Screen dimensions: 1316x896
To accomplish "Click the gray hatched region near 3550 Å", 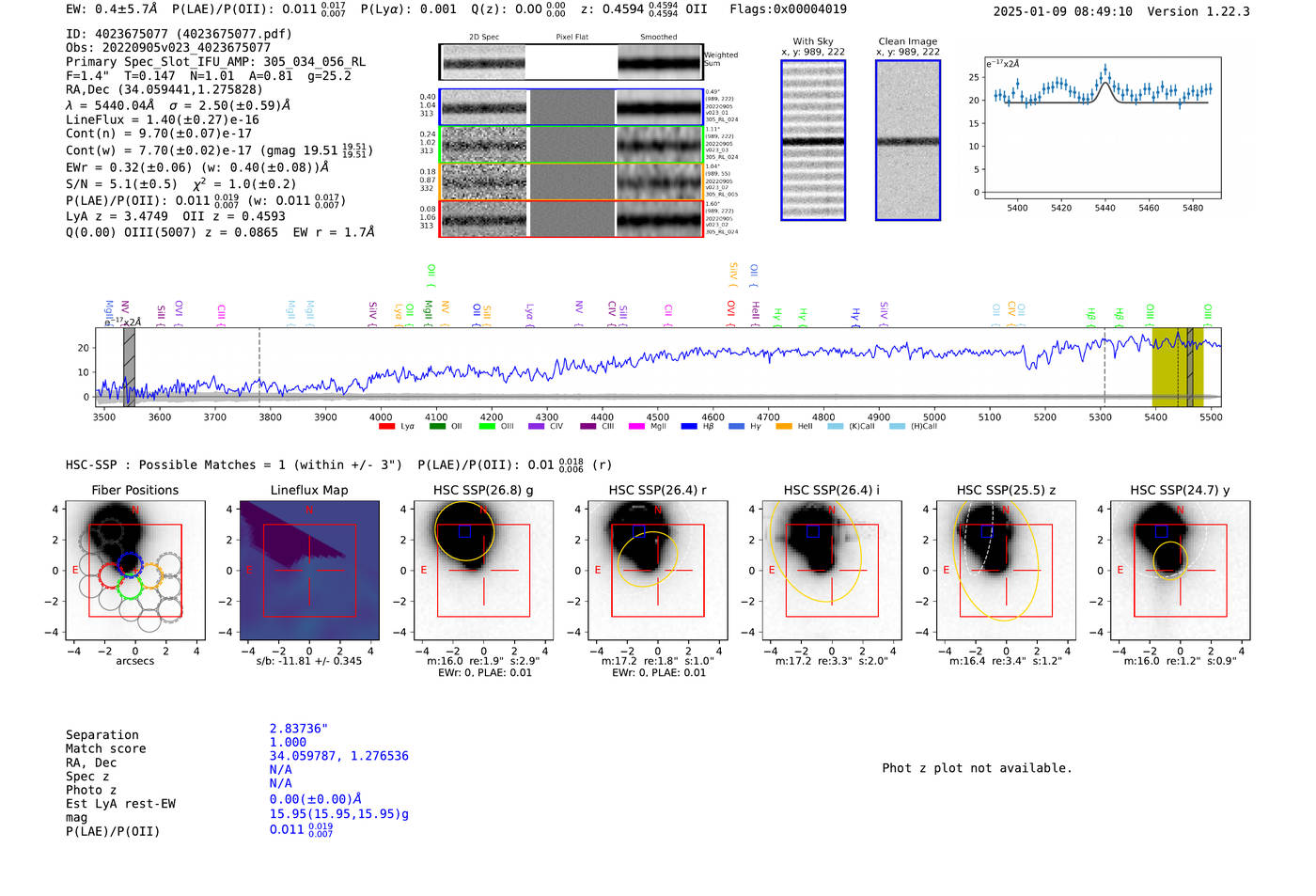I will coord(129,367).
